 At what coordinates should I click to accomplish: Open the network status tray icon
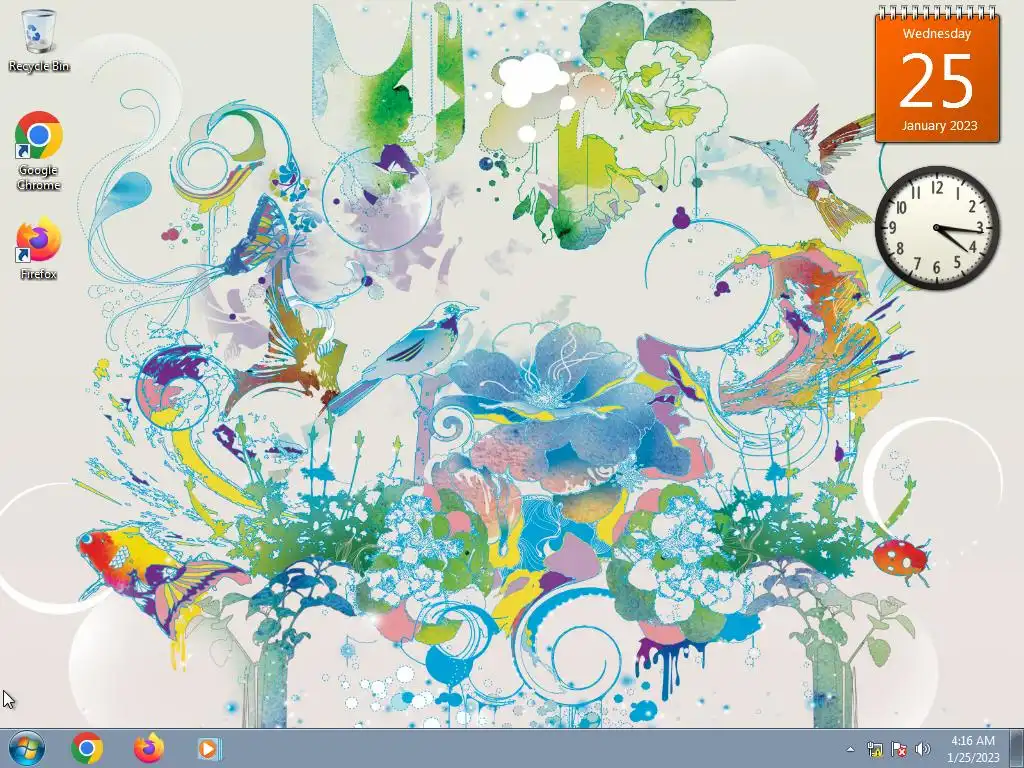[x=874, y=749]
